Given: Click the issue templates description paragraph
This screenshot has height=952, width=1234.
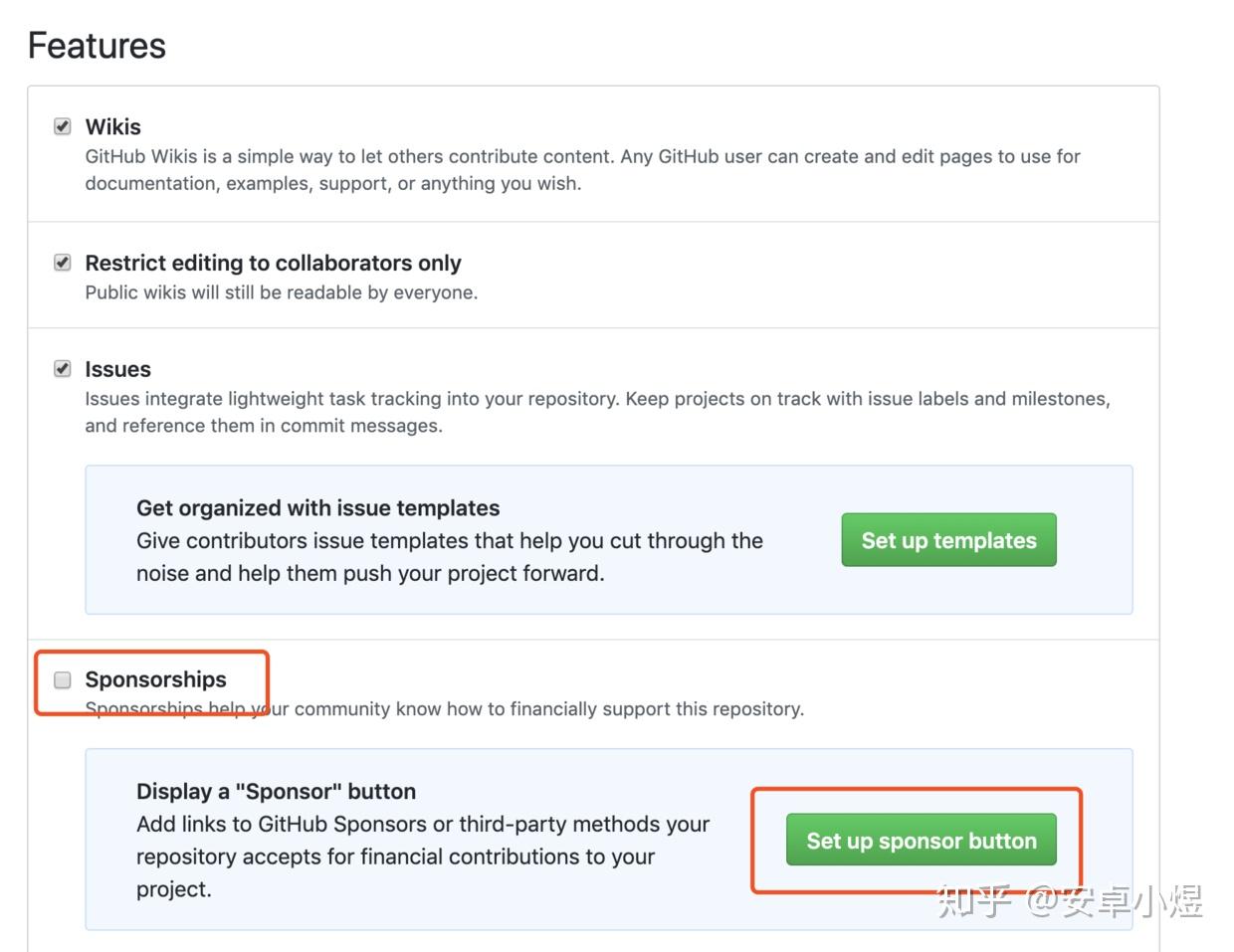Looking at the screenshot, I should point(448,557).
